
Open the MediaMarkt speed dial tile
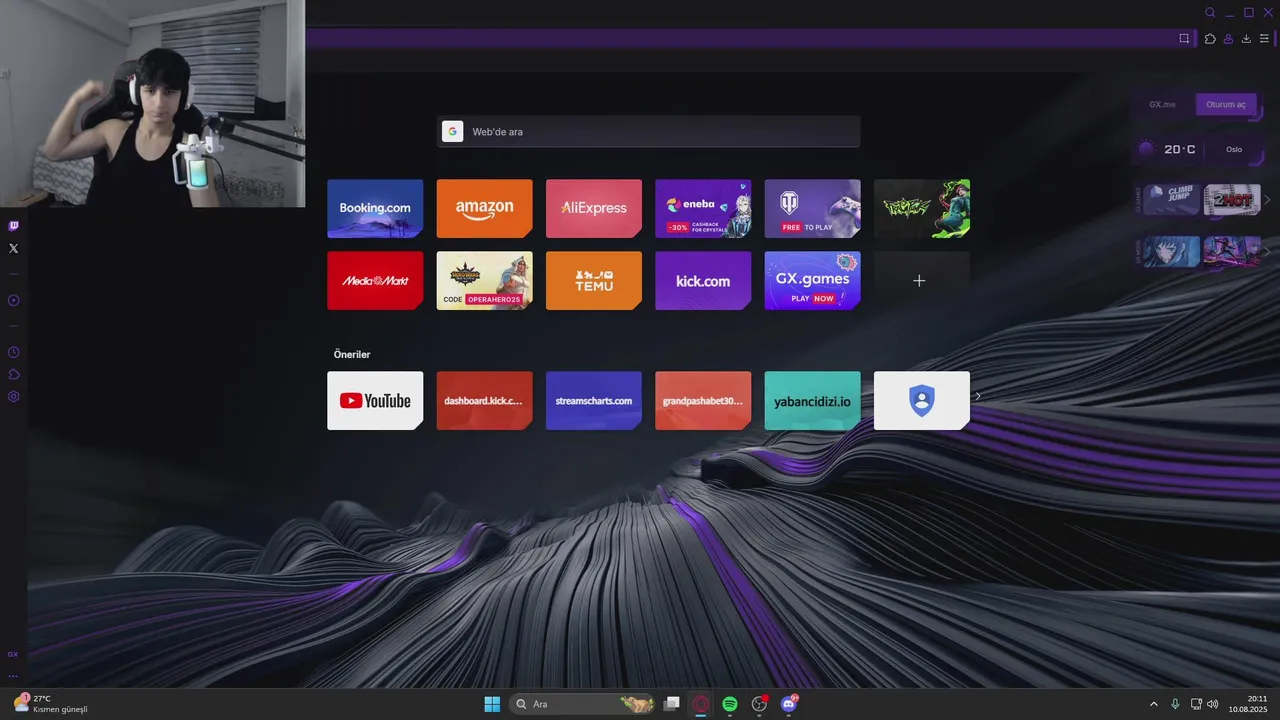tap(375, 280)
